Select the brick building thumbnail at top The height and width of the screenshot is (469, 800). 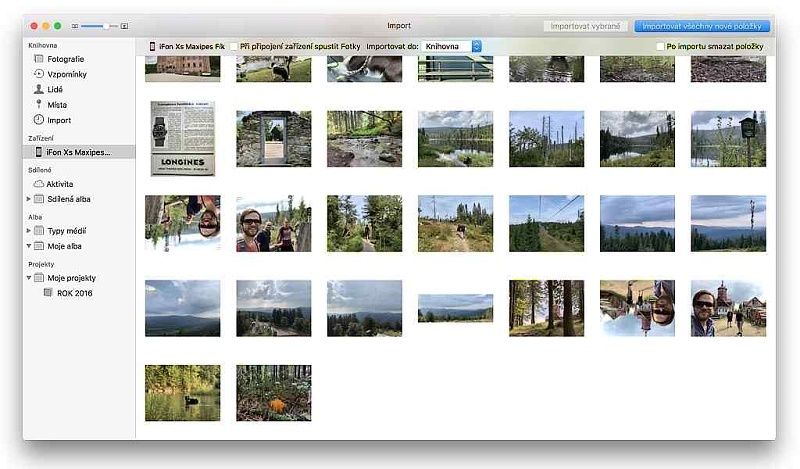(x=183, y=69)
